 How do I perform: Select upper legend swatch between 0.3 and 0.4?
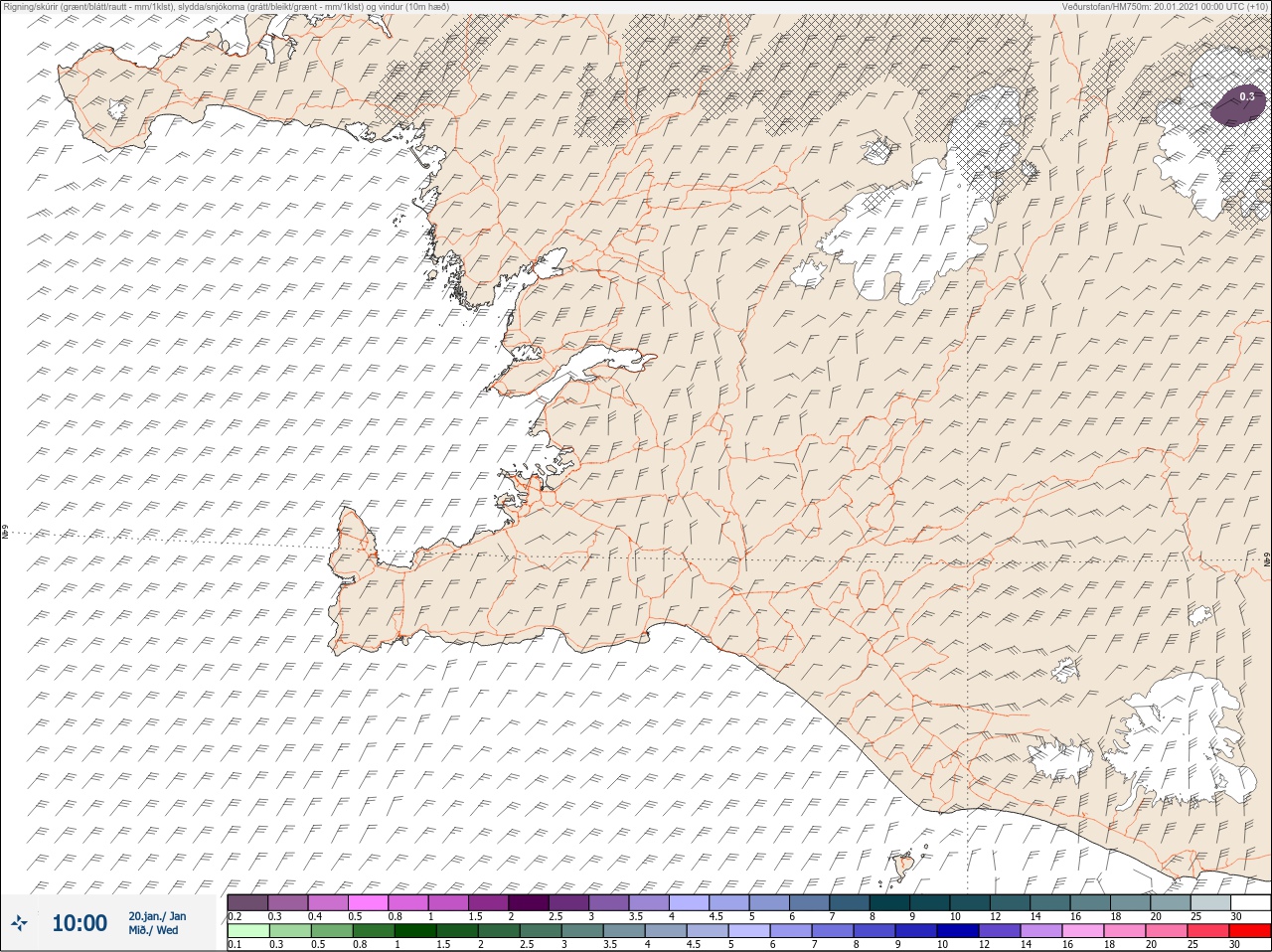(x=288, y=901)
